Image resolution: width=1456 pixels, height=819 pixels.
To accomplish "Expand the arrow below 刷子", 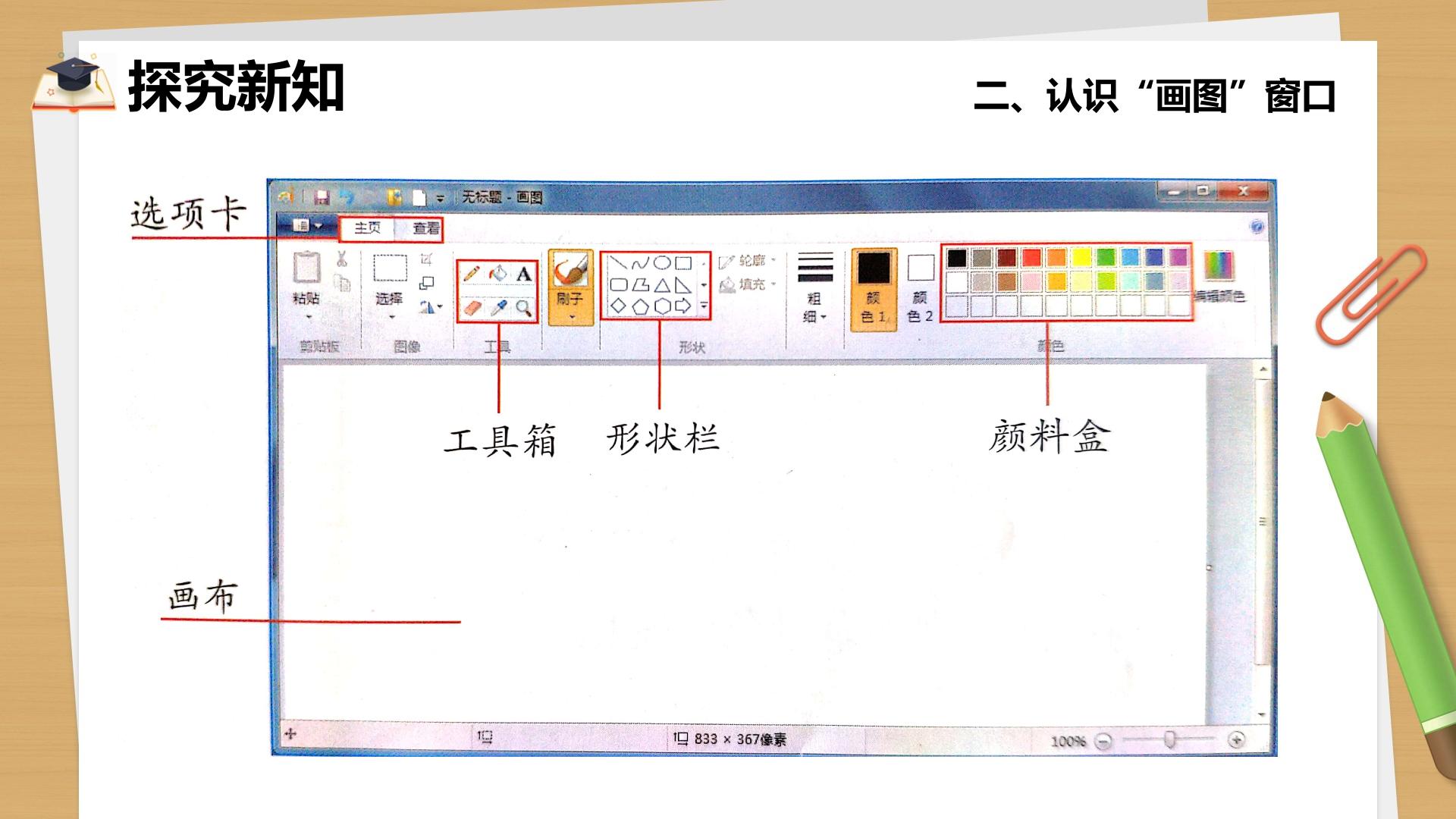I will click(572, 318).
